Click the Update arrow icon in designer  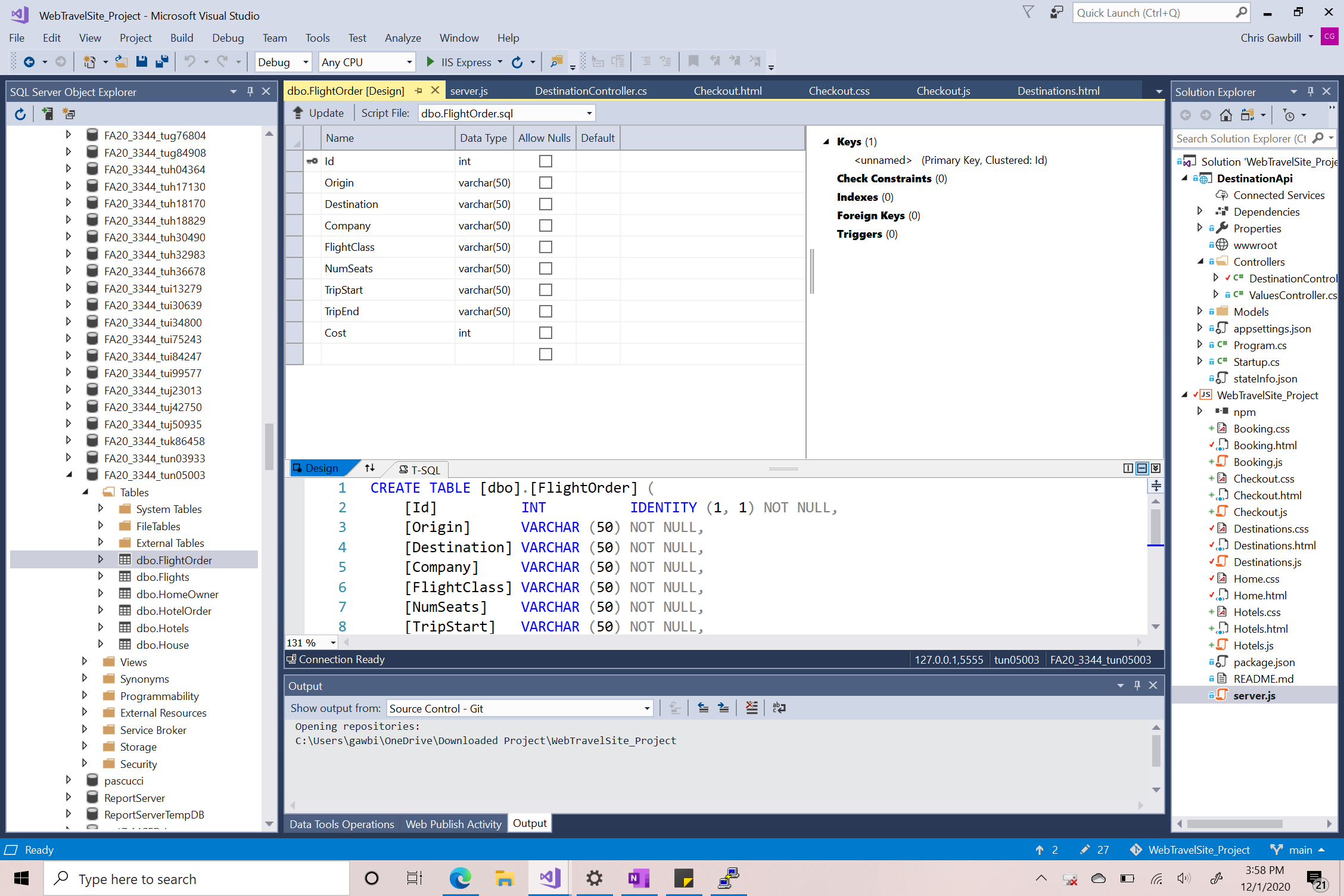298,113
